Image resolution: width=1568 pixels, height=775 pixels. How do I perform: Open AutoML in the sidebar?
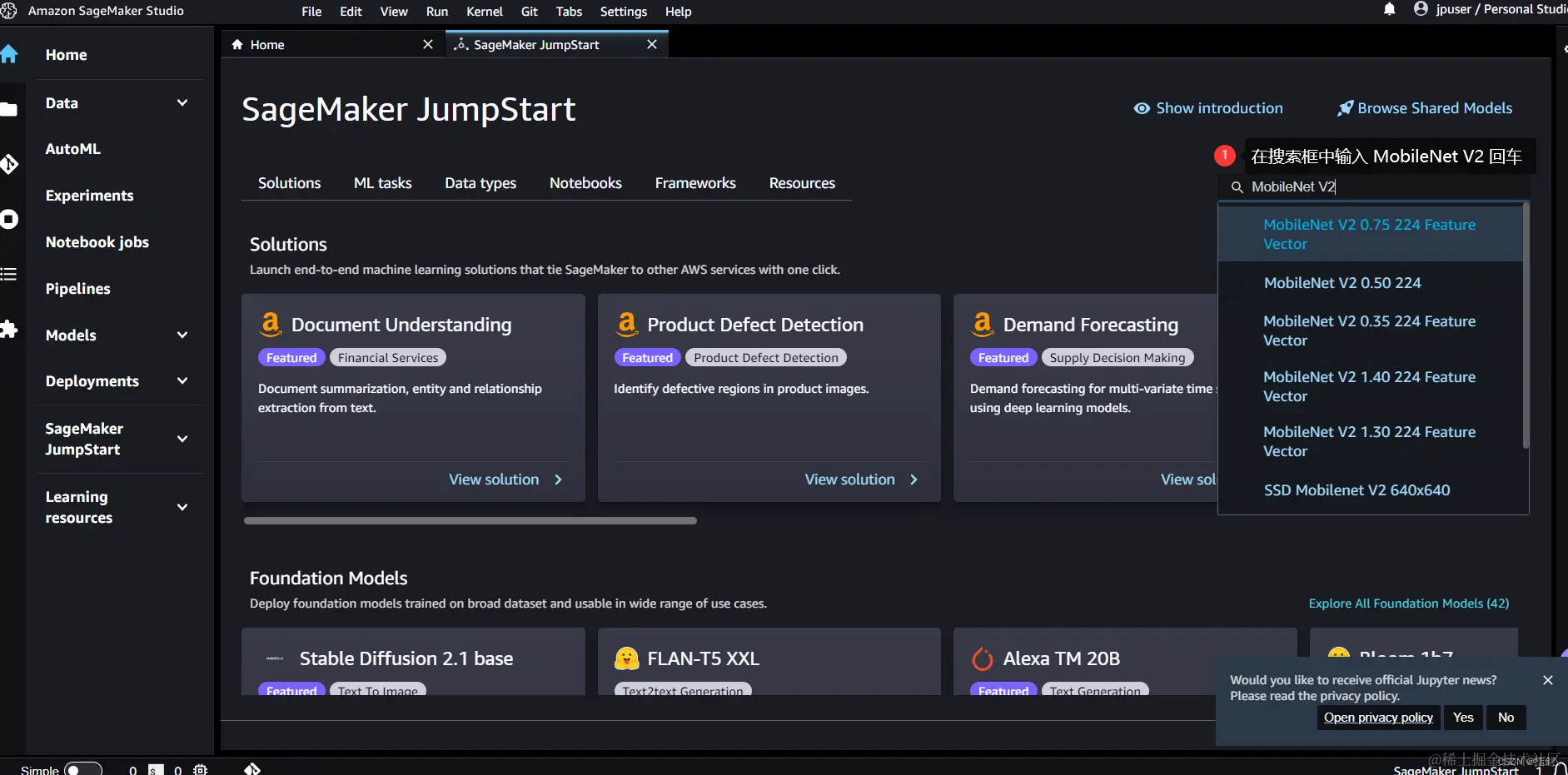coord(73,149)
